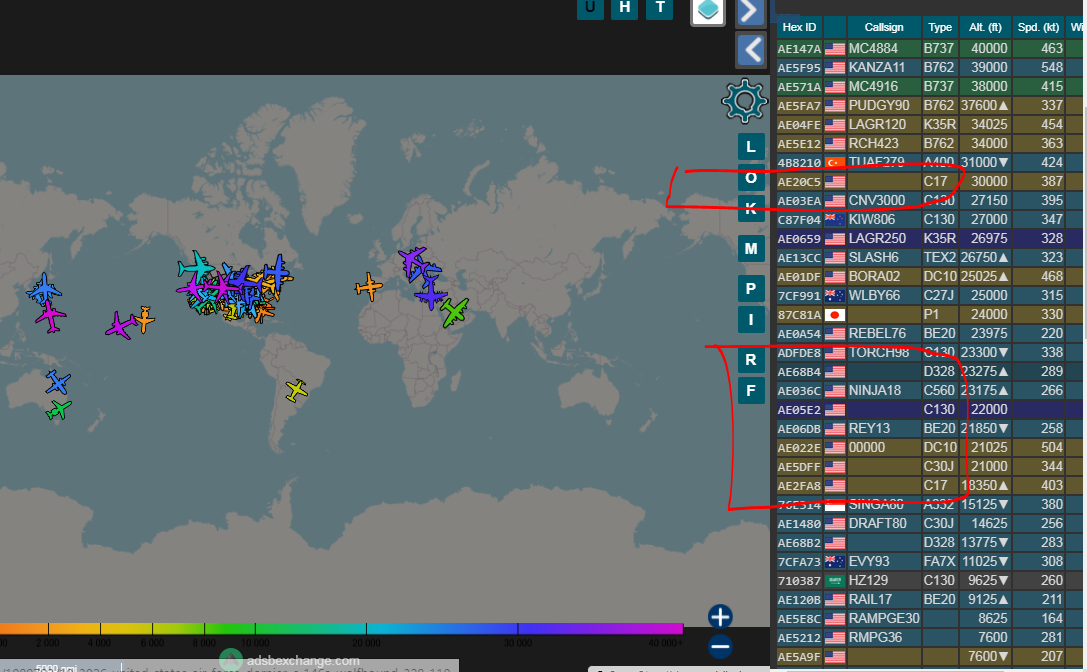Select the RCH423 aircraft row

coord(929,144)
